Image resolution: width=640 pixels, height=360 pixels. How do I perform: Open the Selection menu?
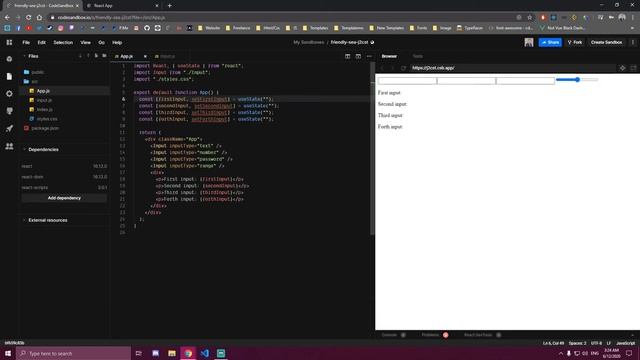[63, 42]
